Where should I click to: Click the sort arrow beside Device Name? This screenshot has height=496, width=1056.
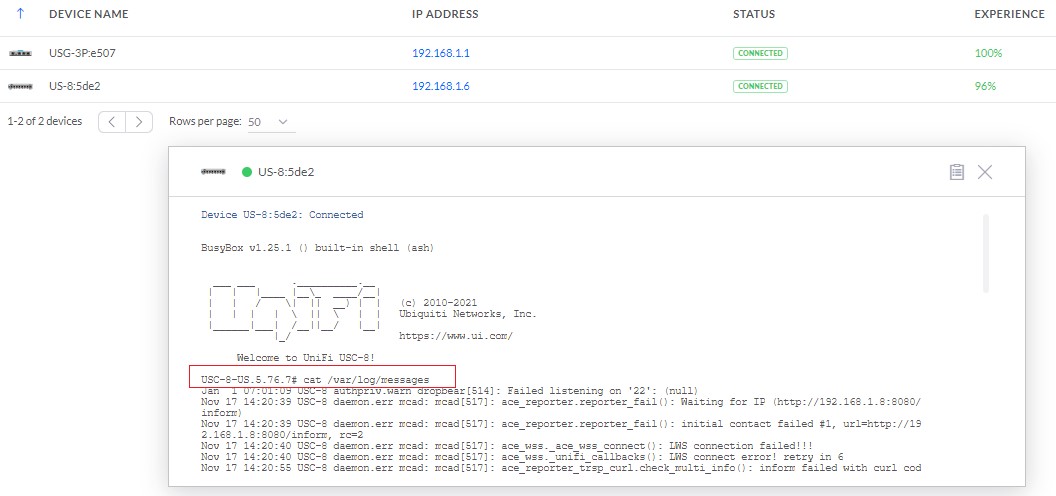pyautogui.click(x=20, y=13)
